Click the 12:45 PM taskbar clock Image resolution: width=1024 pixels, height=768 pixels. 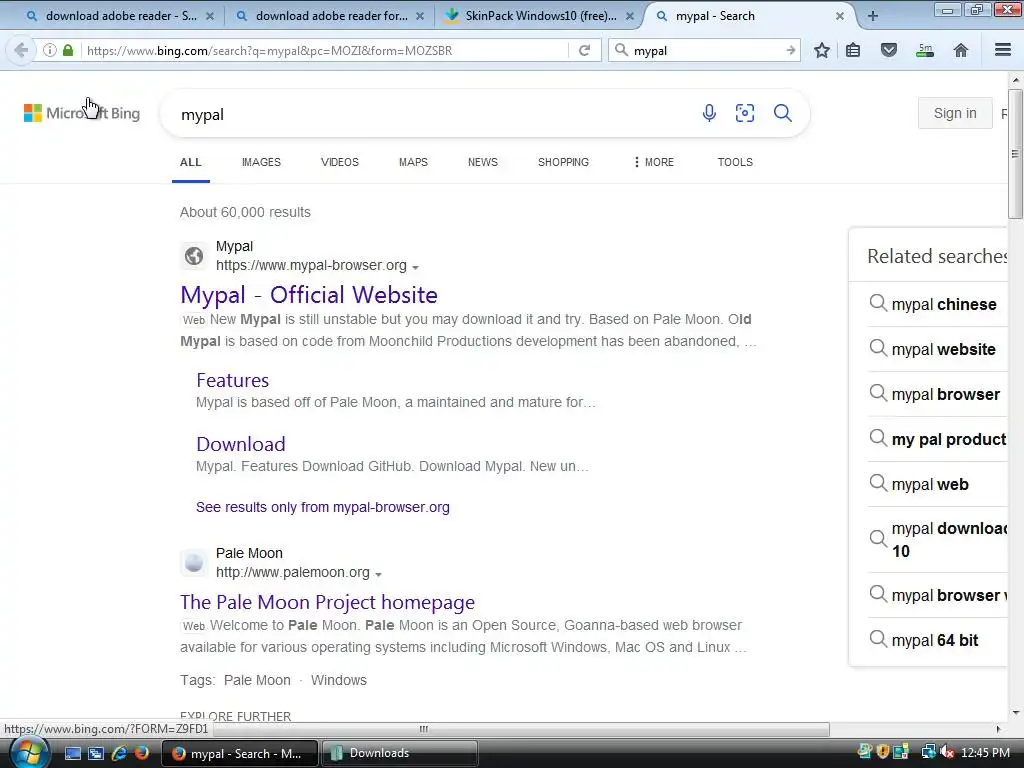point(985,753)
